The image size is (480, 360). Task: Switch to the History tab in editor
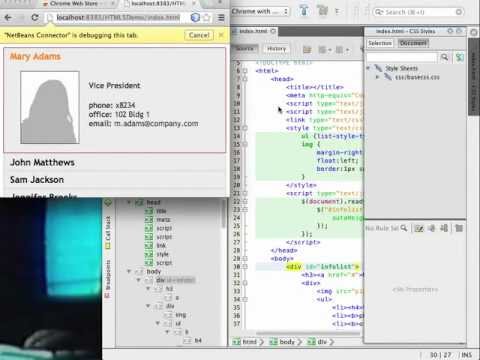[x=277, y=49]
